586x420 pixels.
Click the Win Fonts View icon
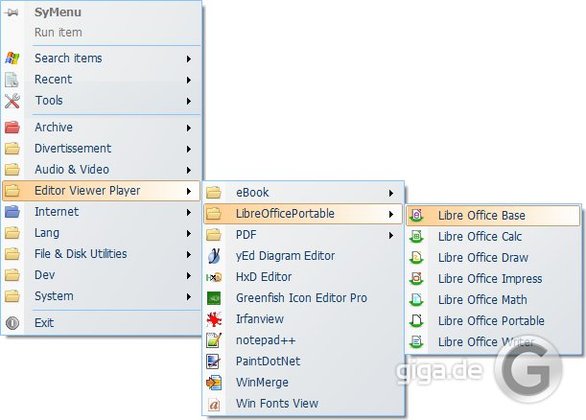coord(214,404)
